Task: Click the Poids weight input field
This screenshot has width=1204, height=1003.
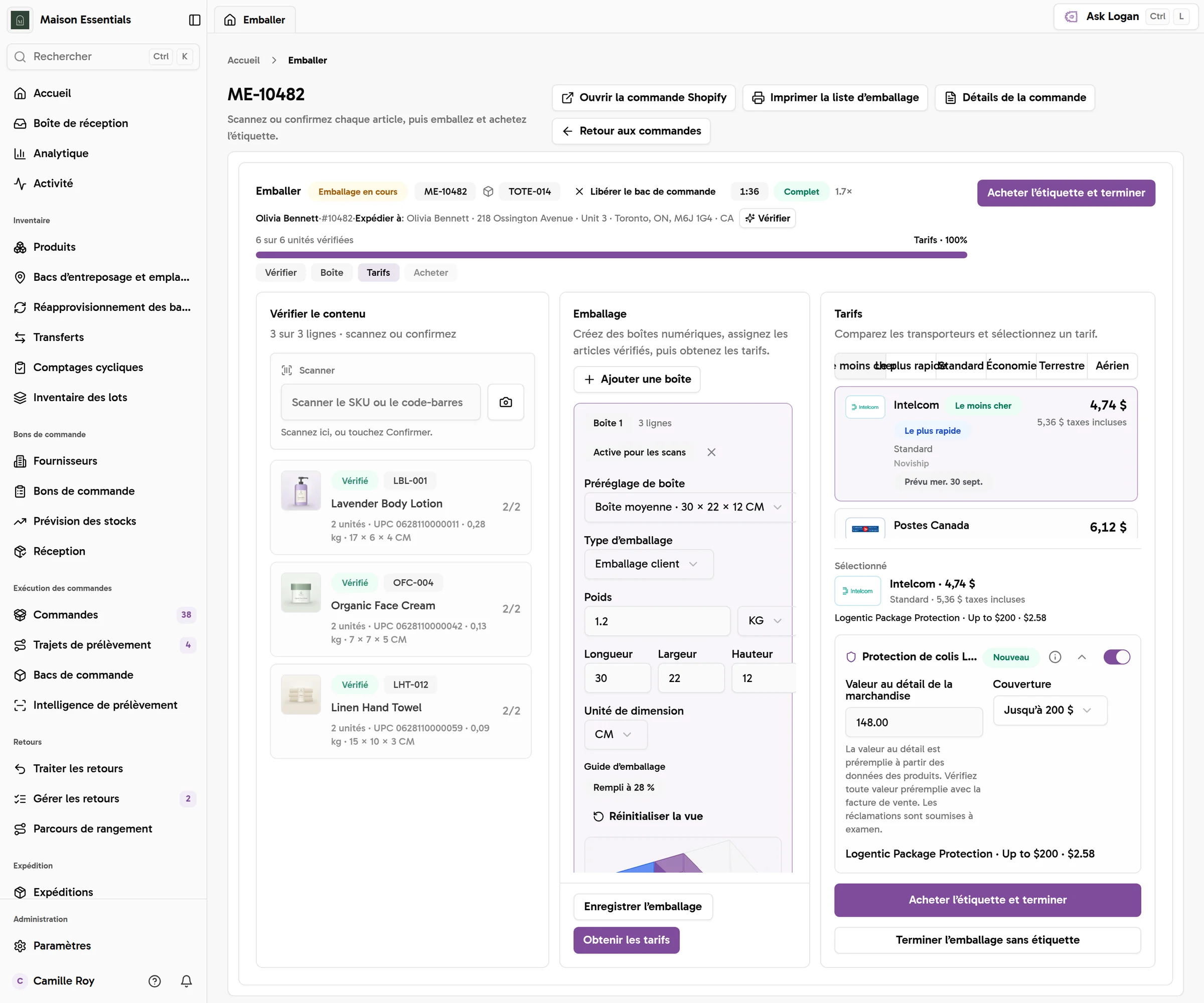Action: [657, 621]
